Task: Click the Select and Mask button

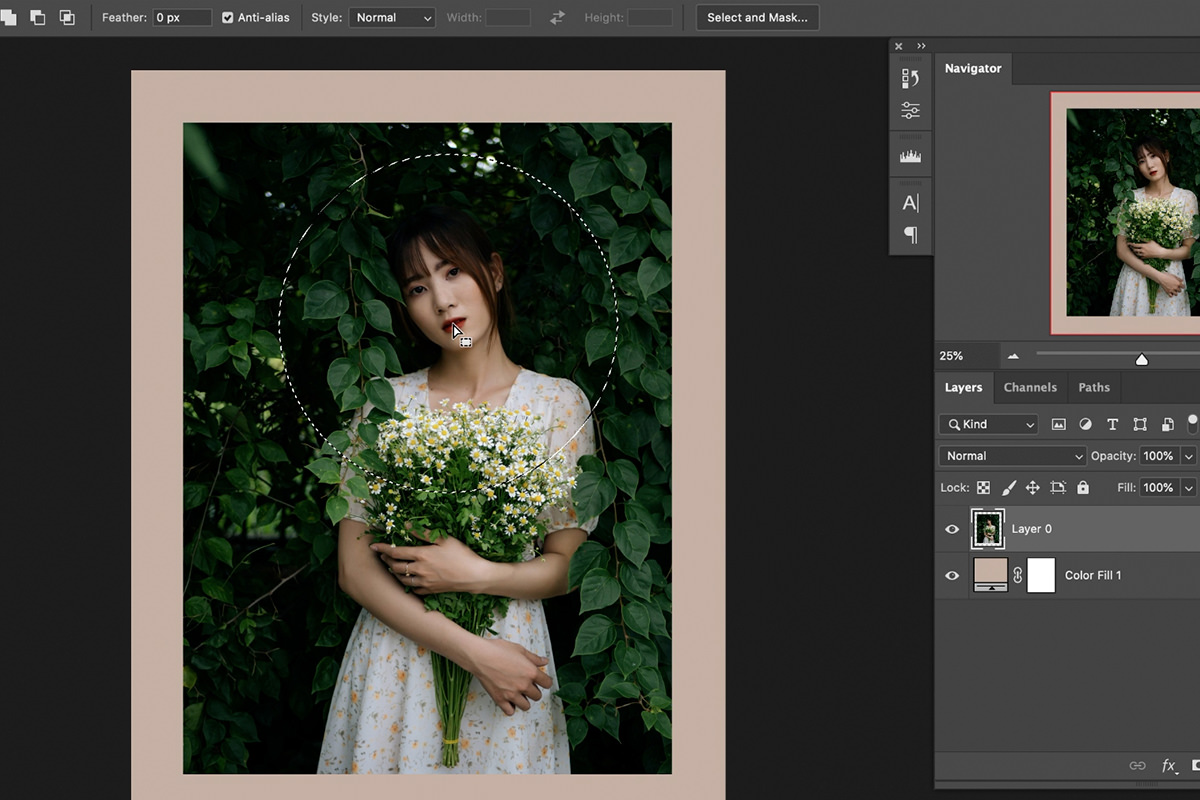Action: coord(757,18)
